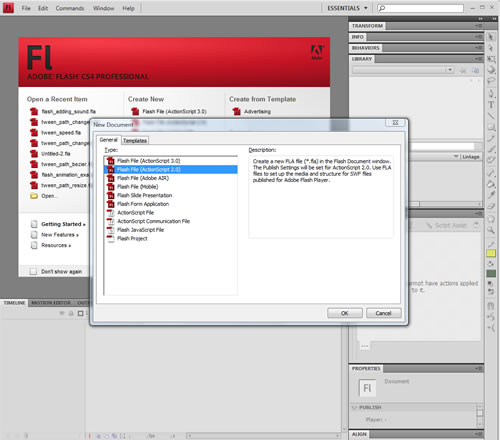Select the Paint Bucket tool
The image size is (500, 440).
coord(491,184)
